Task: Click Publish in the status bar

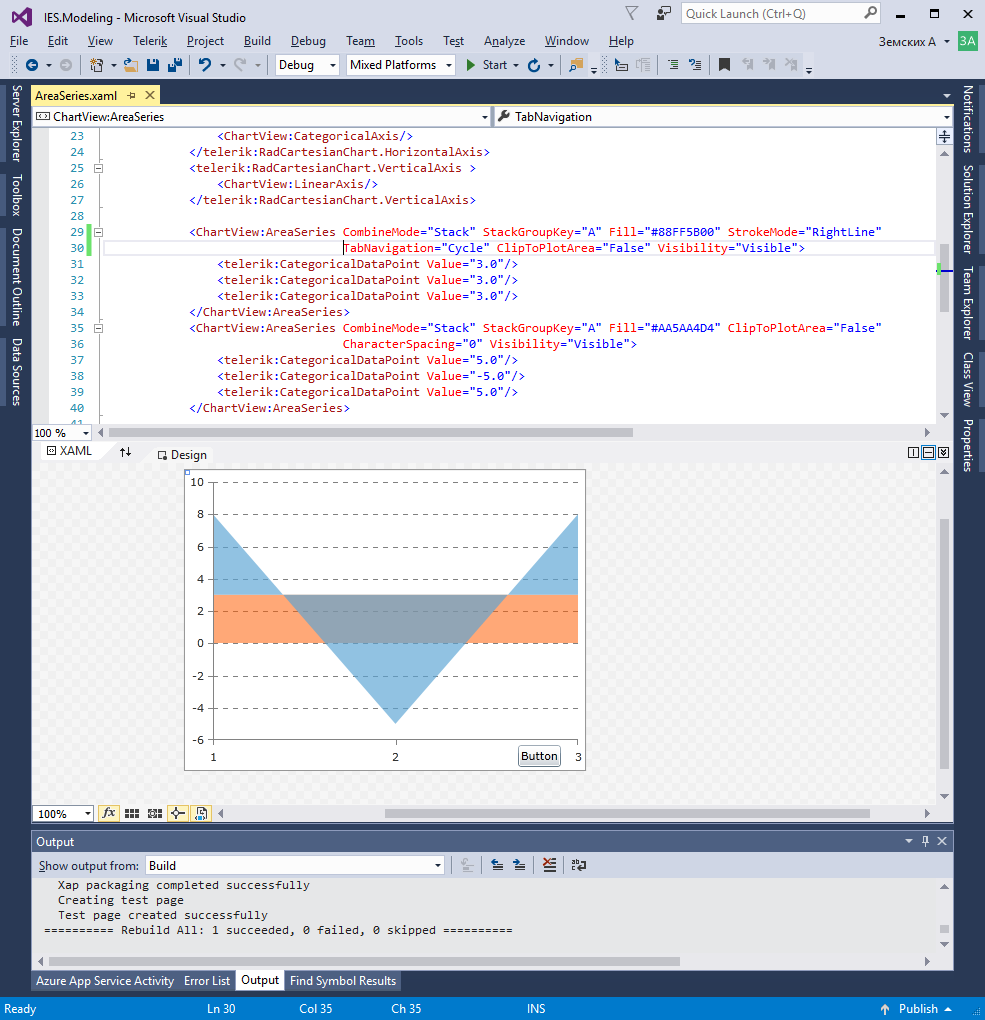Action: click(x=917, y=1009)
